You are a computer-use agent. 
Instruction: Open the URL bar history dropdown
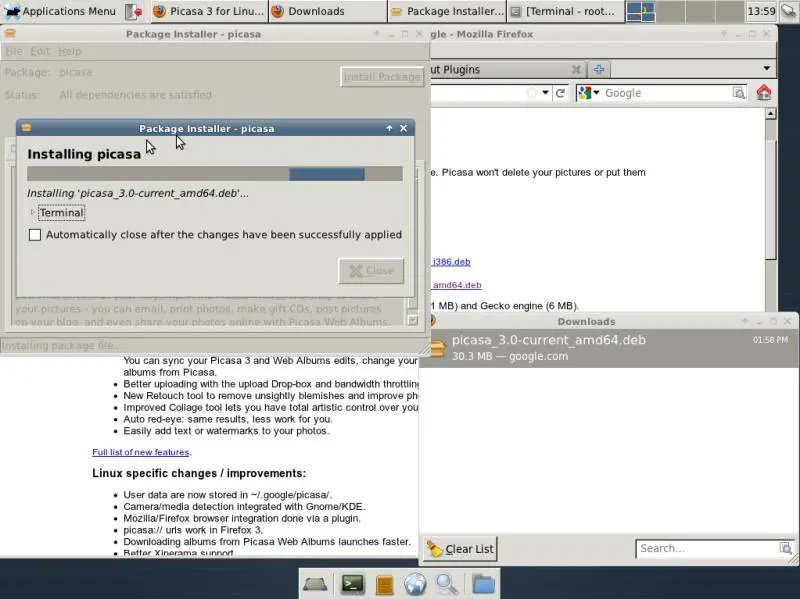pyautogui.click(x=545, y=93)
